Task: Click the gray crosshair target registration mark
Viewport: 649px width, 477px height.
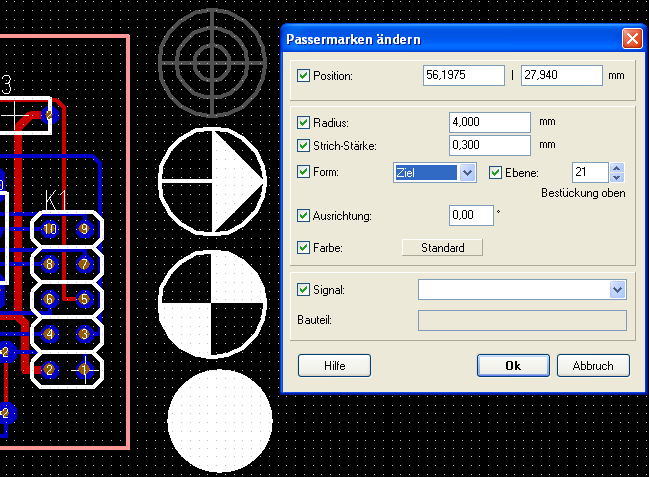Action: pos(211,56)
